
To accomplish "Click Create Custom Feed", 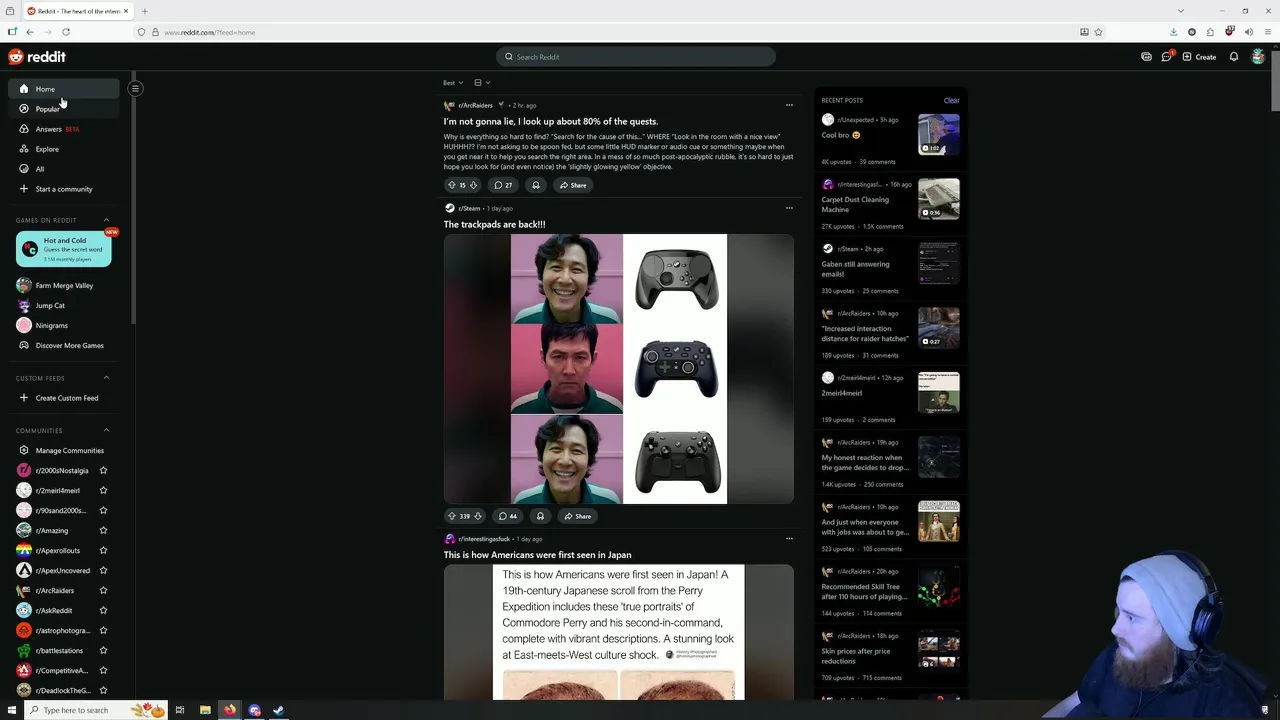I will point(64,398).
